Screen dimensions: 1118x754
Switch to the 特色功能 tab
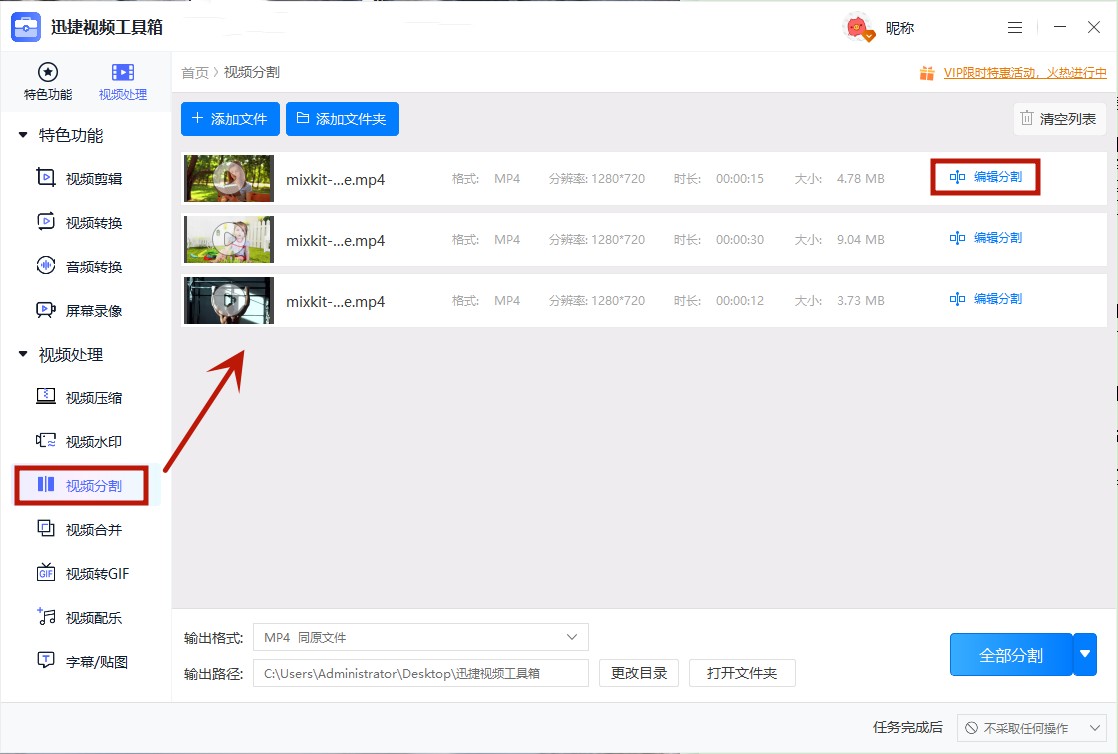(x=46, y=80)
